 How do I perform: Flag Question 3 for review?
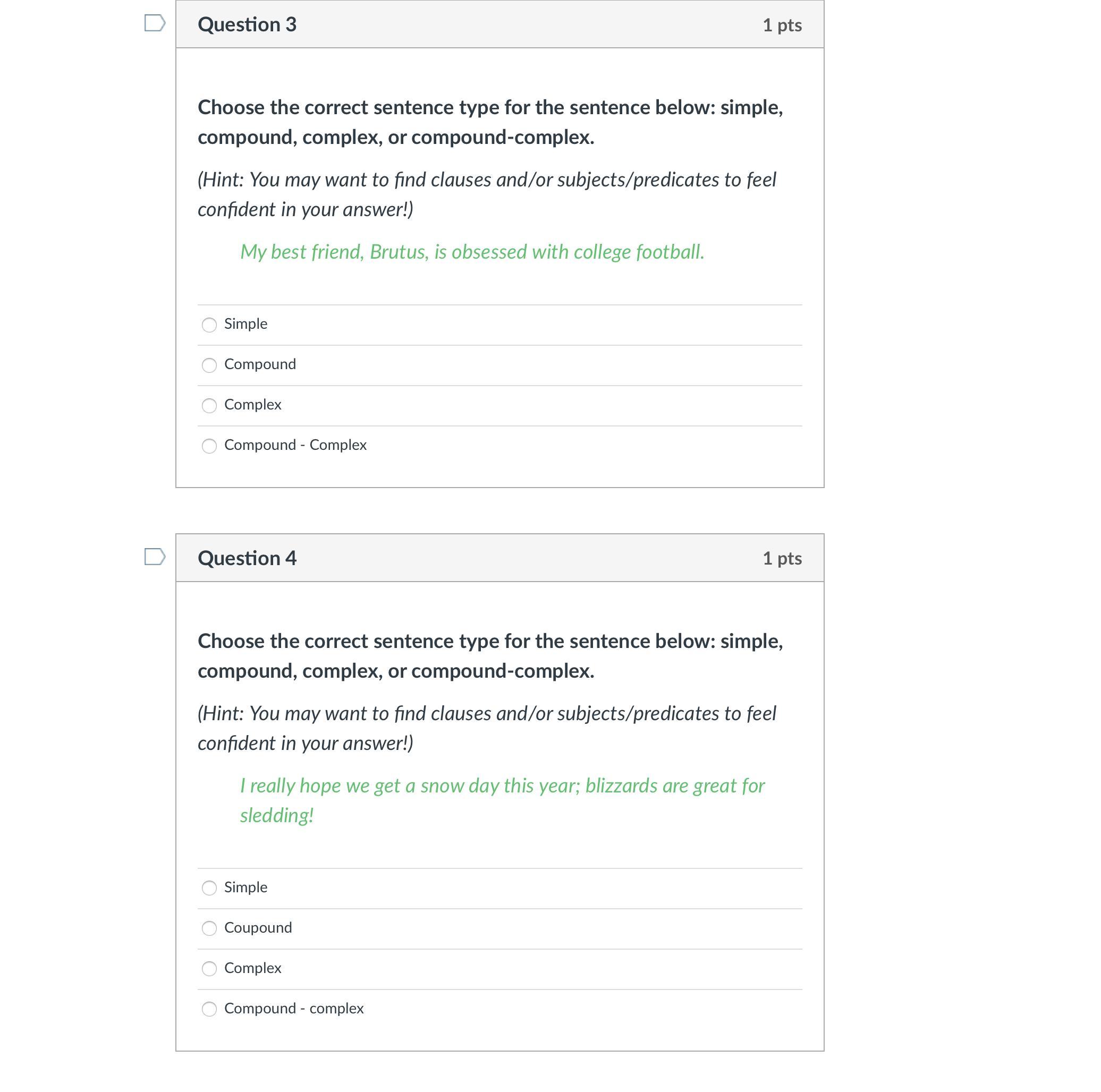tap(155, 23)
